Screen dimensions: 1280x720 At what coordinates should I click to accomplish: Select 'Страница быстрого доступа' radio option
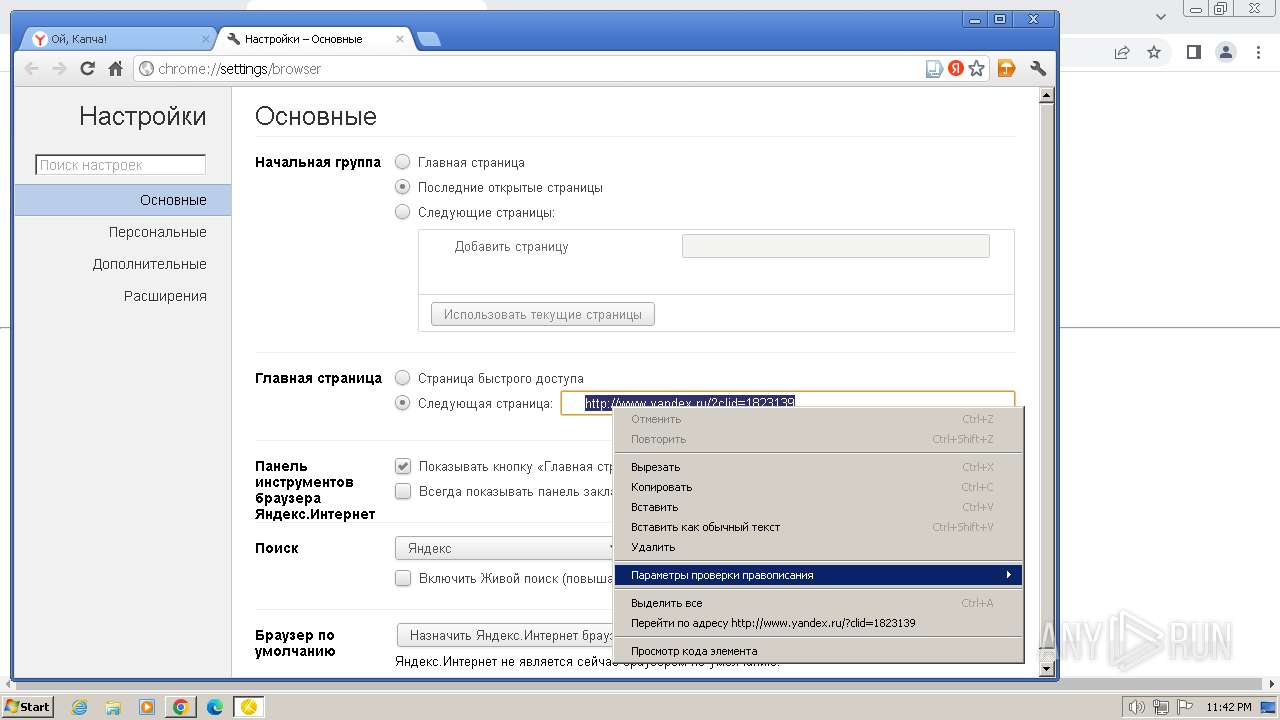click(x=402, y=378)
